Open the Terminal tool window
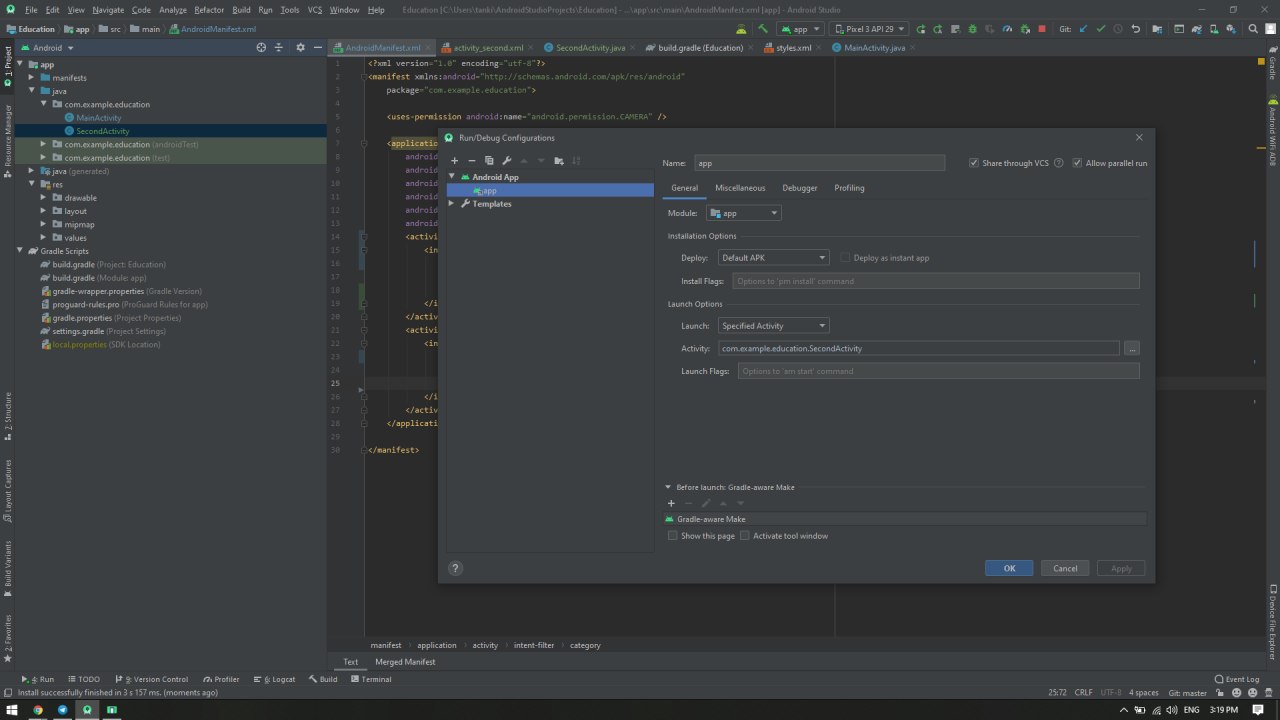This screenshot has height=720, width=1280. click(371, 679)
